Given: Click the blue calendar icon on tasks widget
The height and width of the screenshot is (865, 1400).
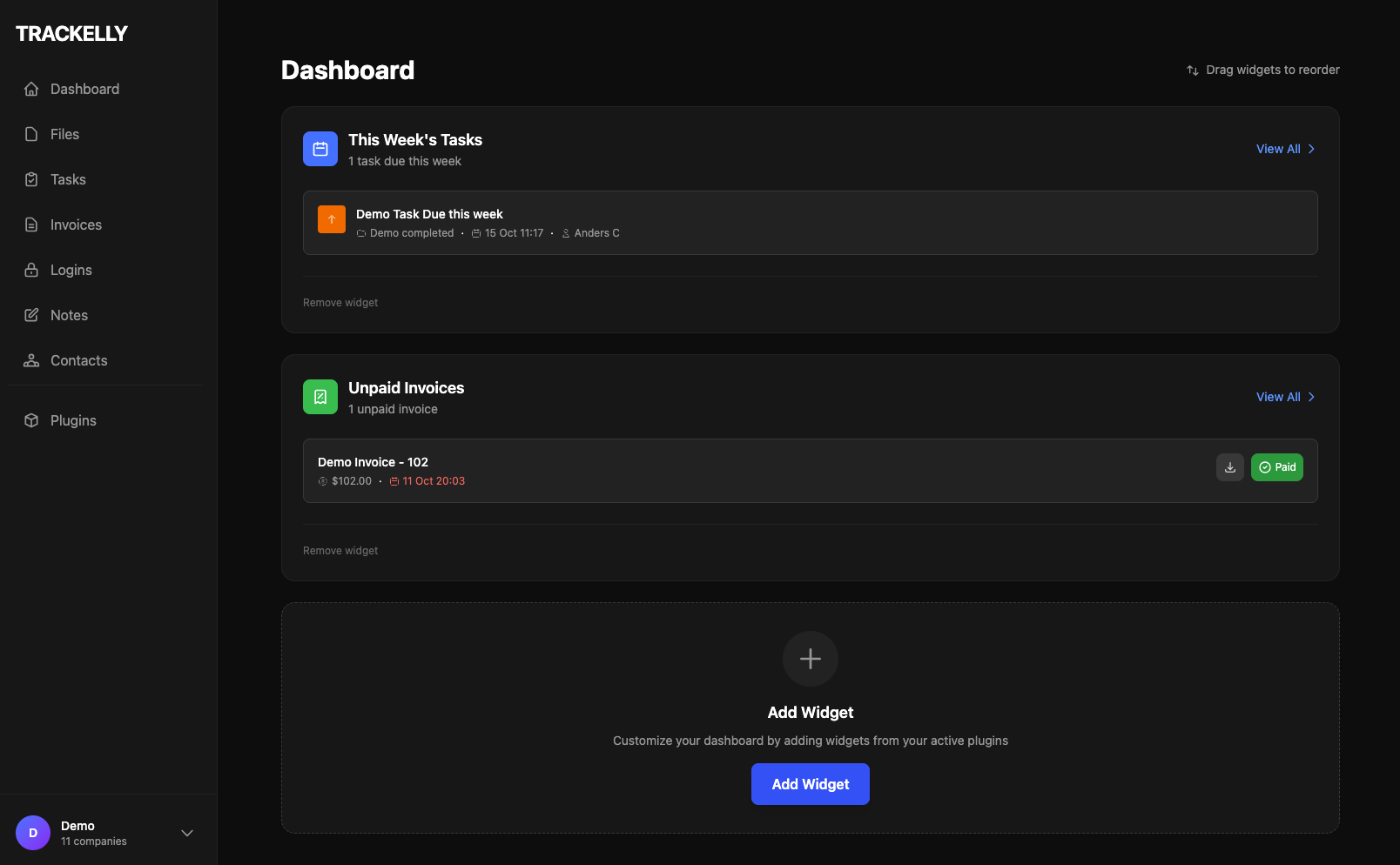Looking at the screenshot, I should [320, 149].
